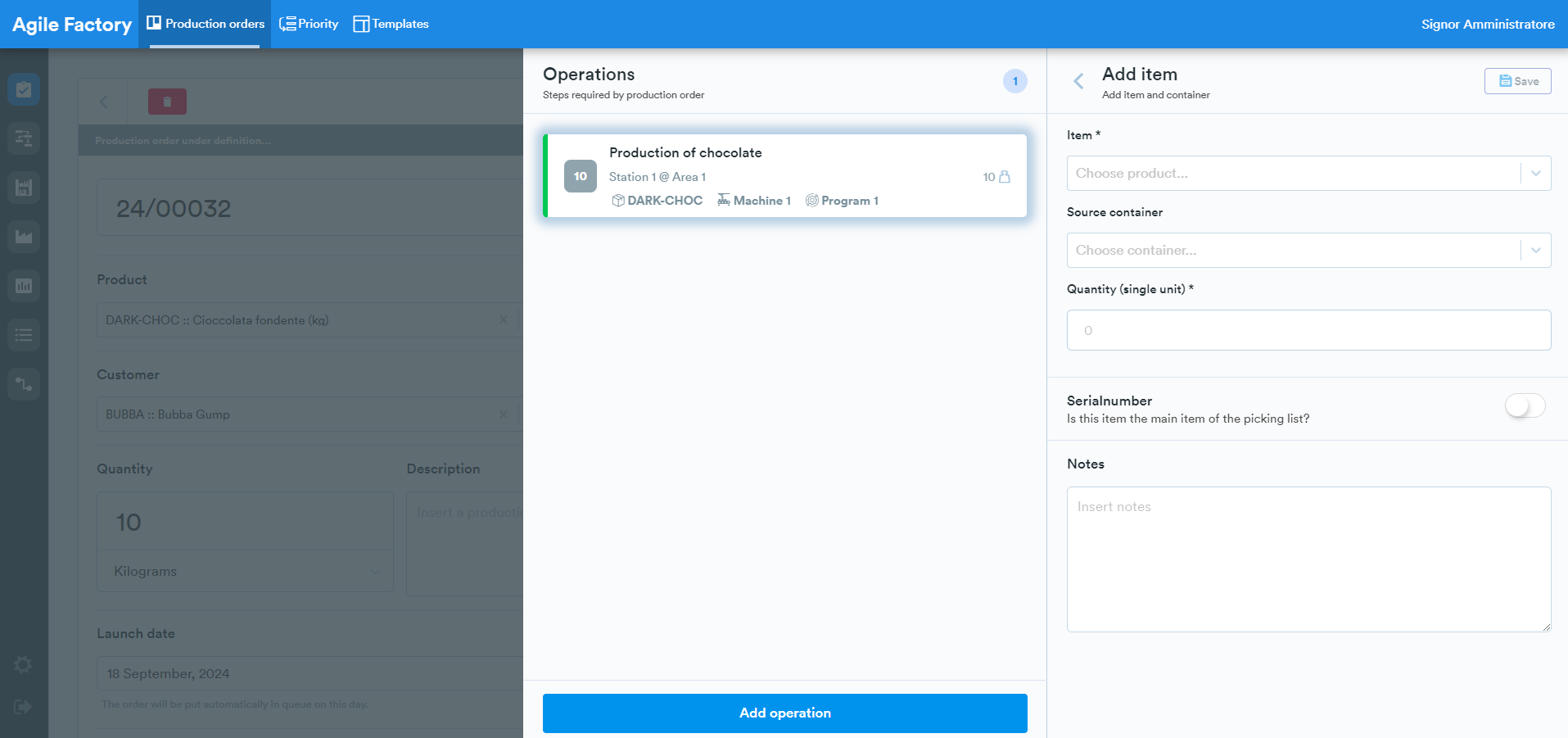
Task: Click the Program 1 tag
Action: tap(842, 201)
